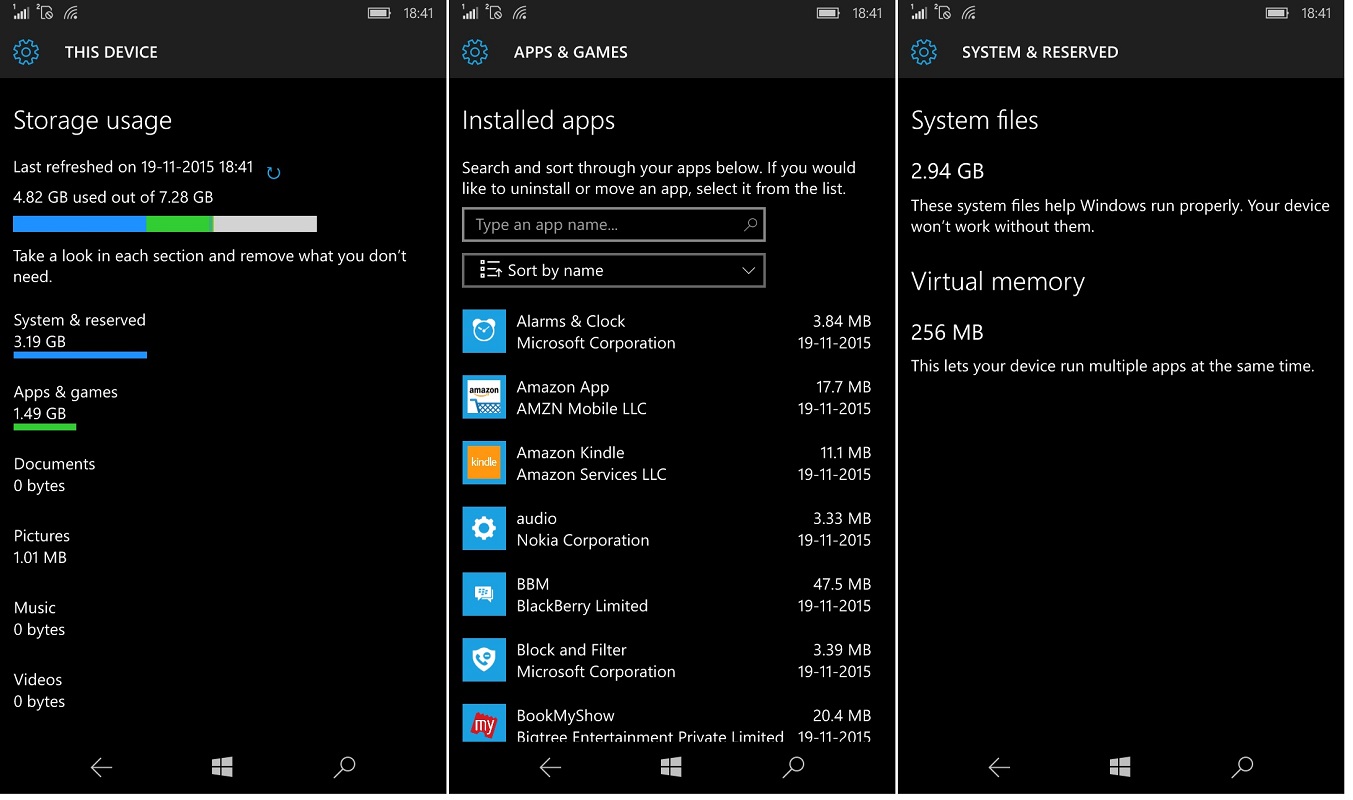Click the chevron on the sort dropdown
This screenshot has width=1353, height=800.
748,271
